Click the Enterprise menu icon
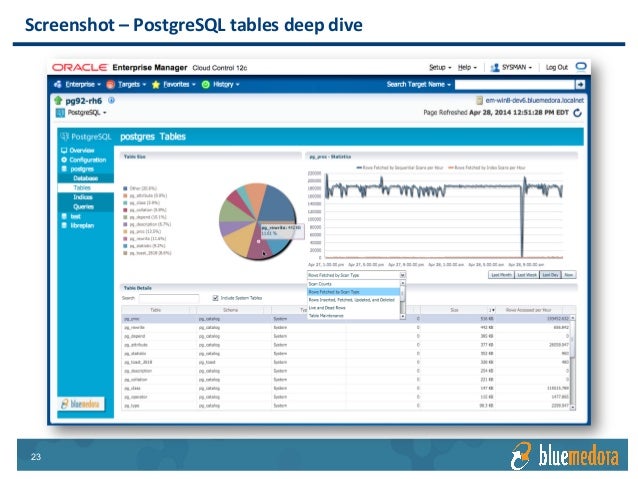Viewport: 638px width, 479px height. click(58, 84)
